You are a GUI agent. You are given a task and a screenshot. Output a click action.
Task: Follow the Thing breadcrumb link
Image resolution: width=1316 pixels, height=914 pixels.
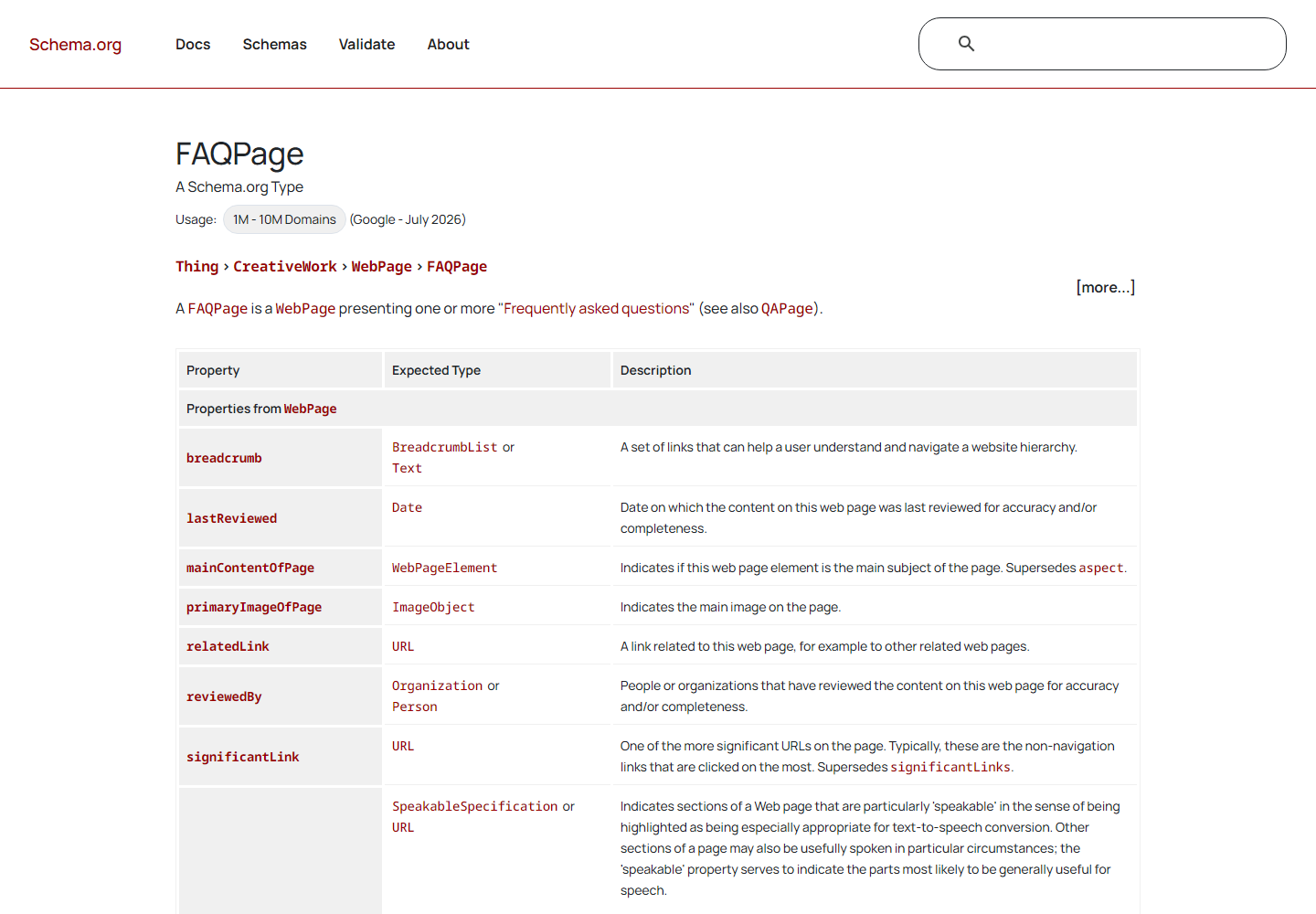(197, 267)
